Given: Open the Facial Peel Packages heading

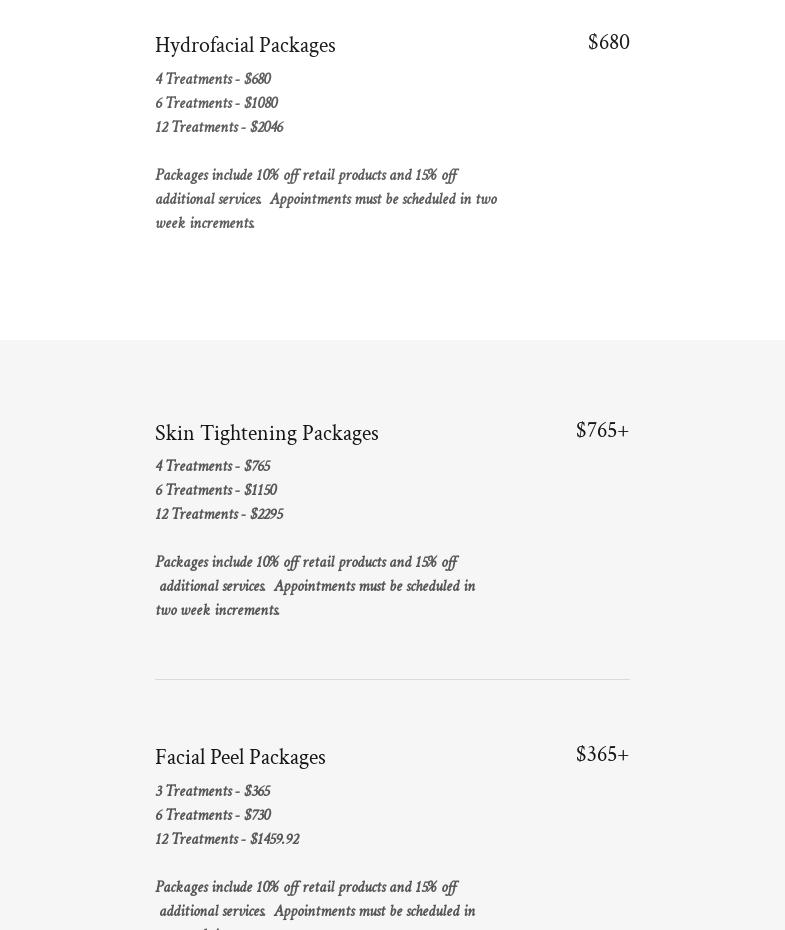Looking at the screenshot, I should [240, 758].
